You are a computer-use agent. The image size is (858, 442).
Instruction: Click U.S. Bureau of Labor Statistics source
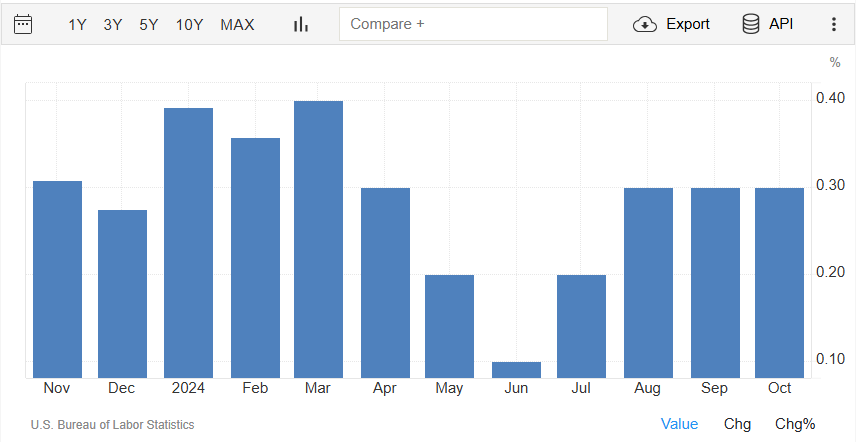112,424
